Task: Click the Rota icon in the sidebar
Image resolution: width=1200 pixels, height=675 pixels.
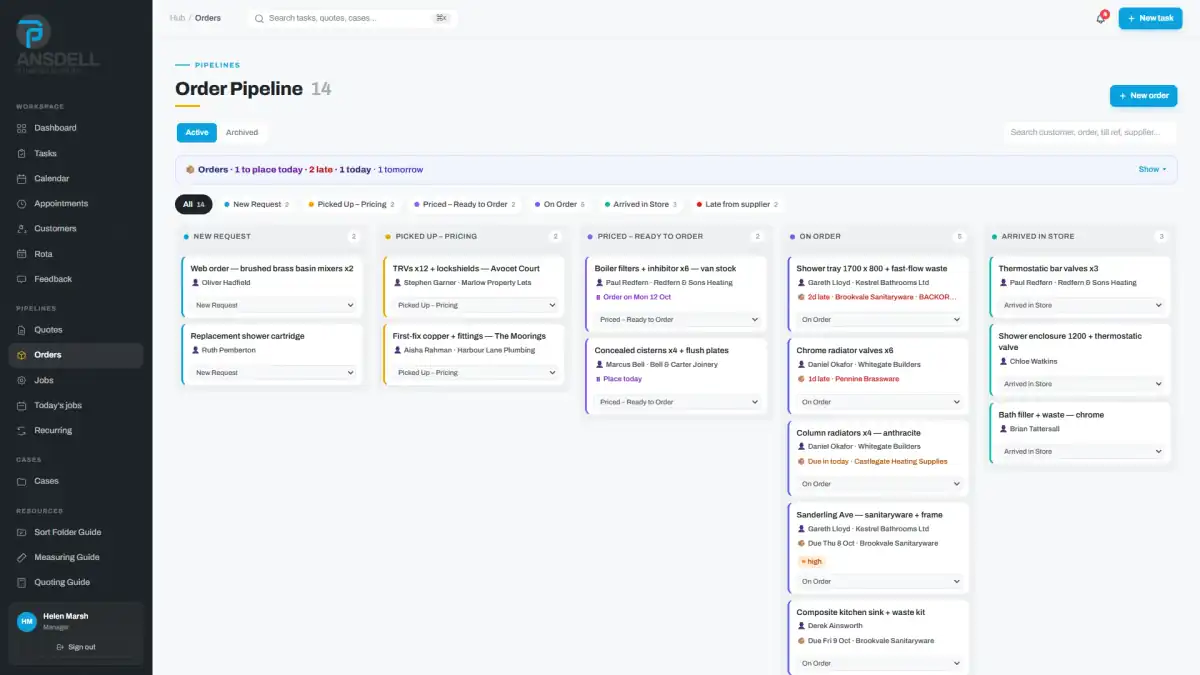Action: point(23,254)
